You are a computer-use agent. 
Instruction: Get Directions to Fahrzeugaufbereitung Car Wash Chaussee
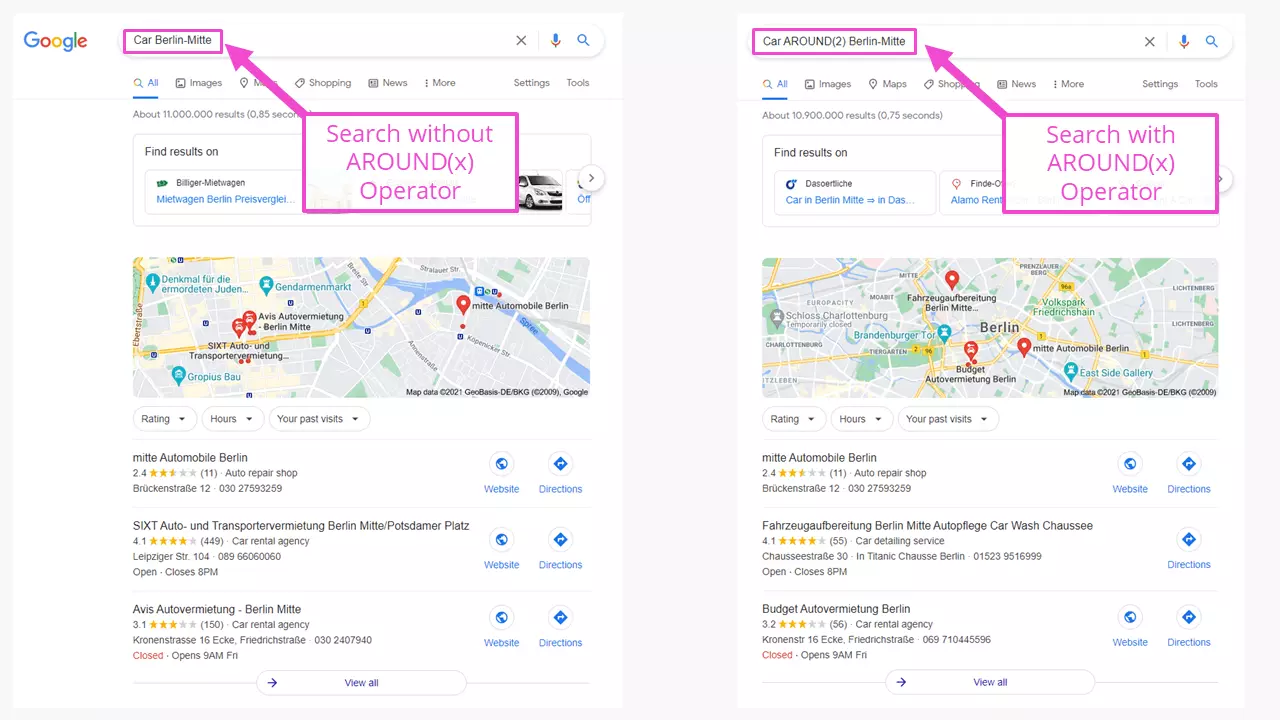pyautogui.click(x=1189, y=548)
